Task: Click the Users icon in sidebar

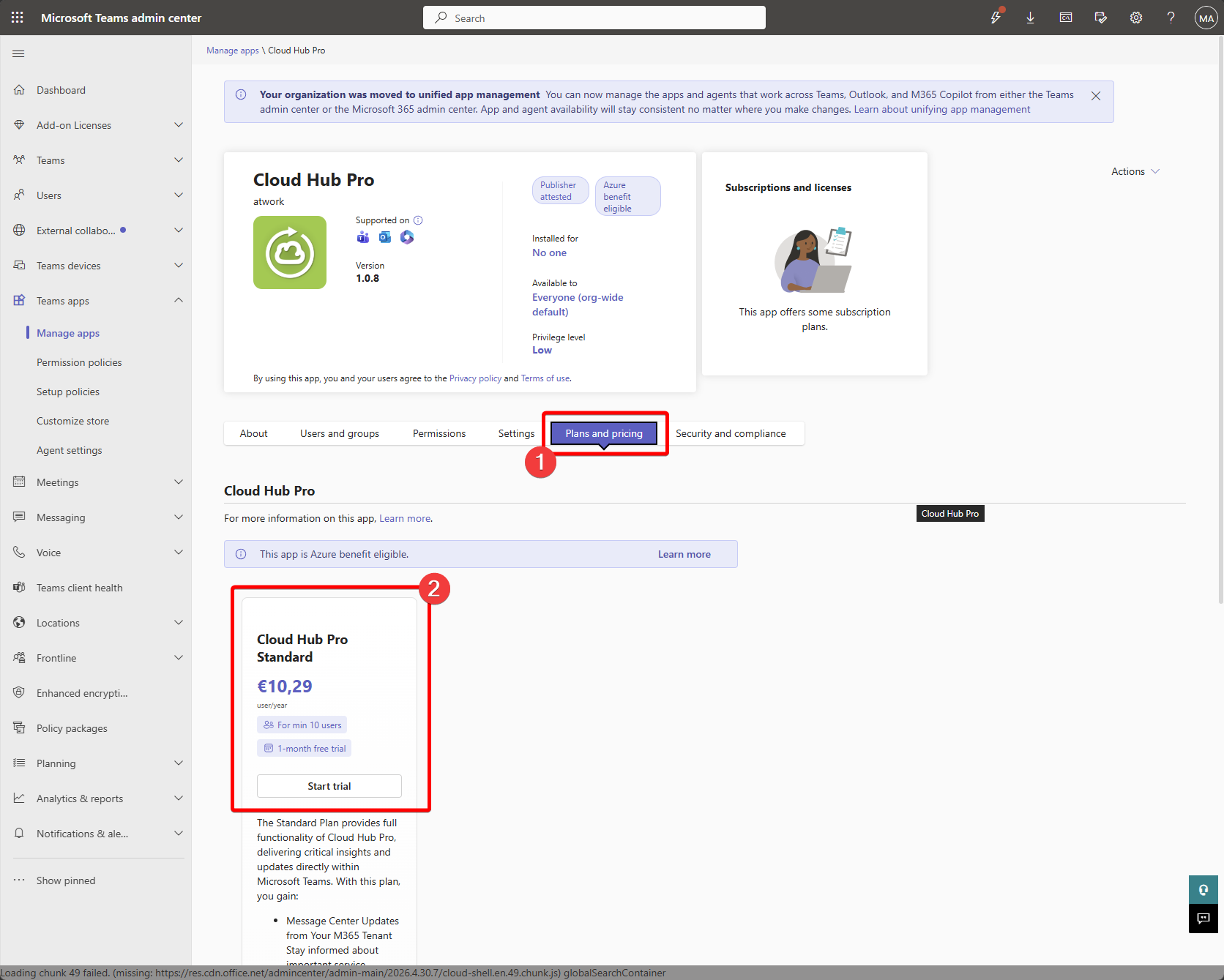Action: pos(19,195)
